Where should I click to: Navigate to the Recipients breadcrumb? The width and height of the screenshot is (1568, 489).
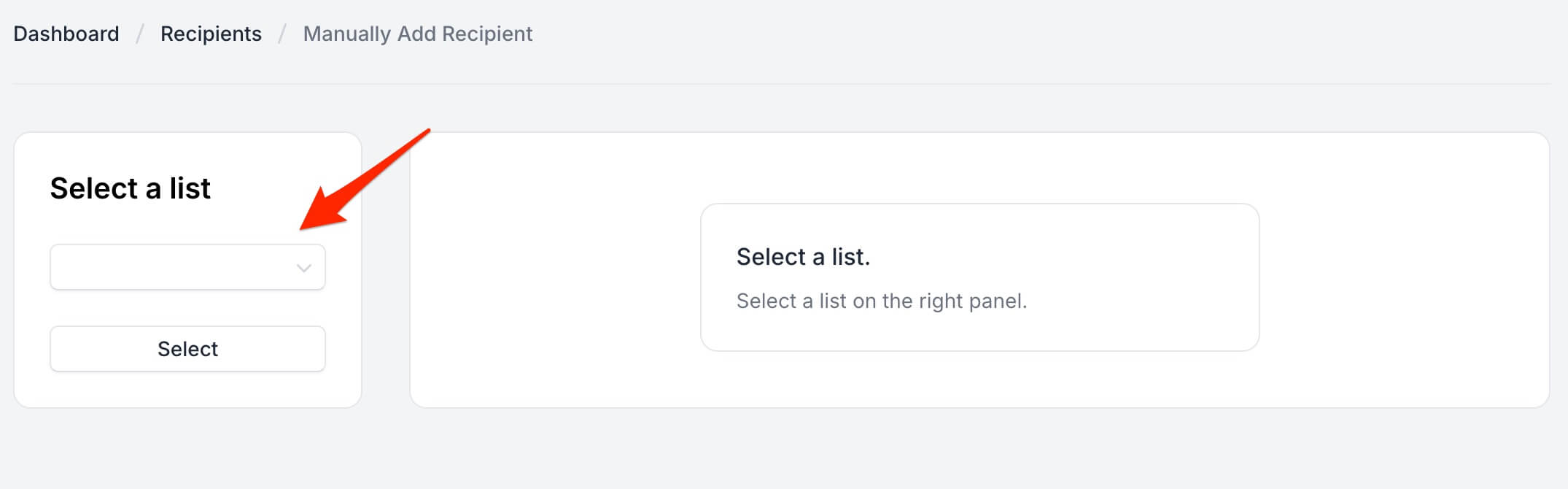point(211,34)
